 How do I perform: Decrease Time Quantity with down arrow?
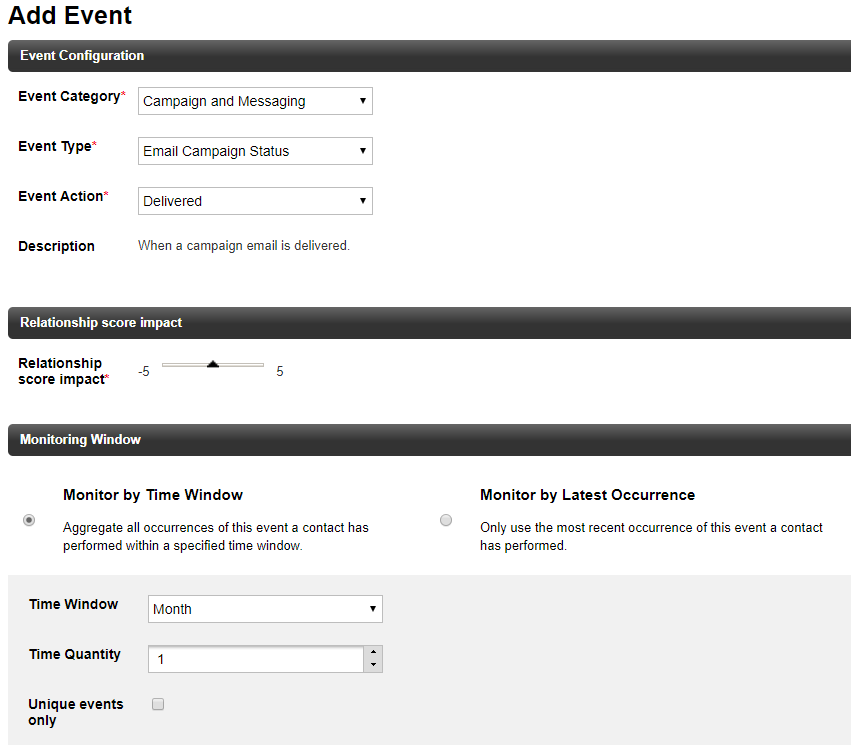(x=373, y=665)
